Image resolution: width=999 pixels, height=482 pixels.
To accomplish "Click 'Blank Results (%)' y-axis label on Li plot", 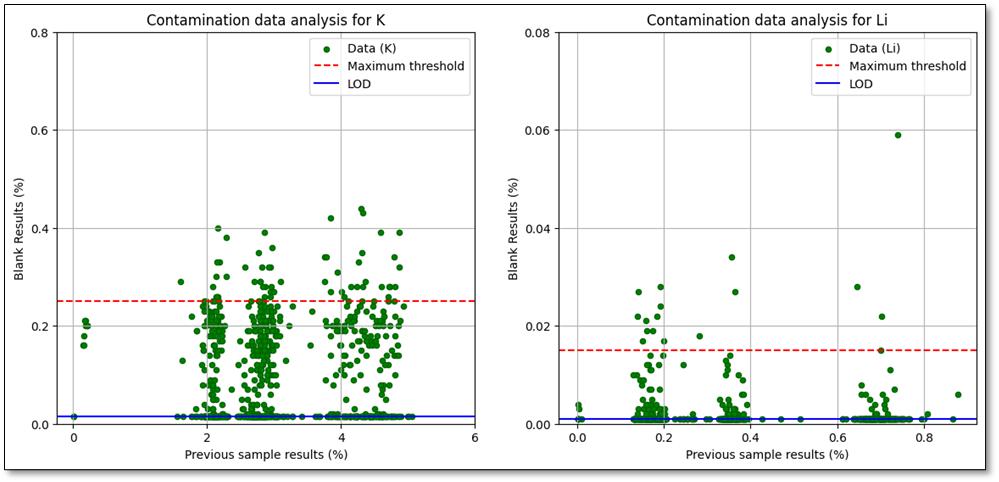I will 514,229.
